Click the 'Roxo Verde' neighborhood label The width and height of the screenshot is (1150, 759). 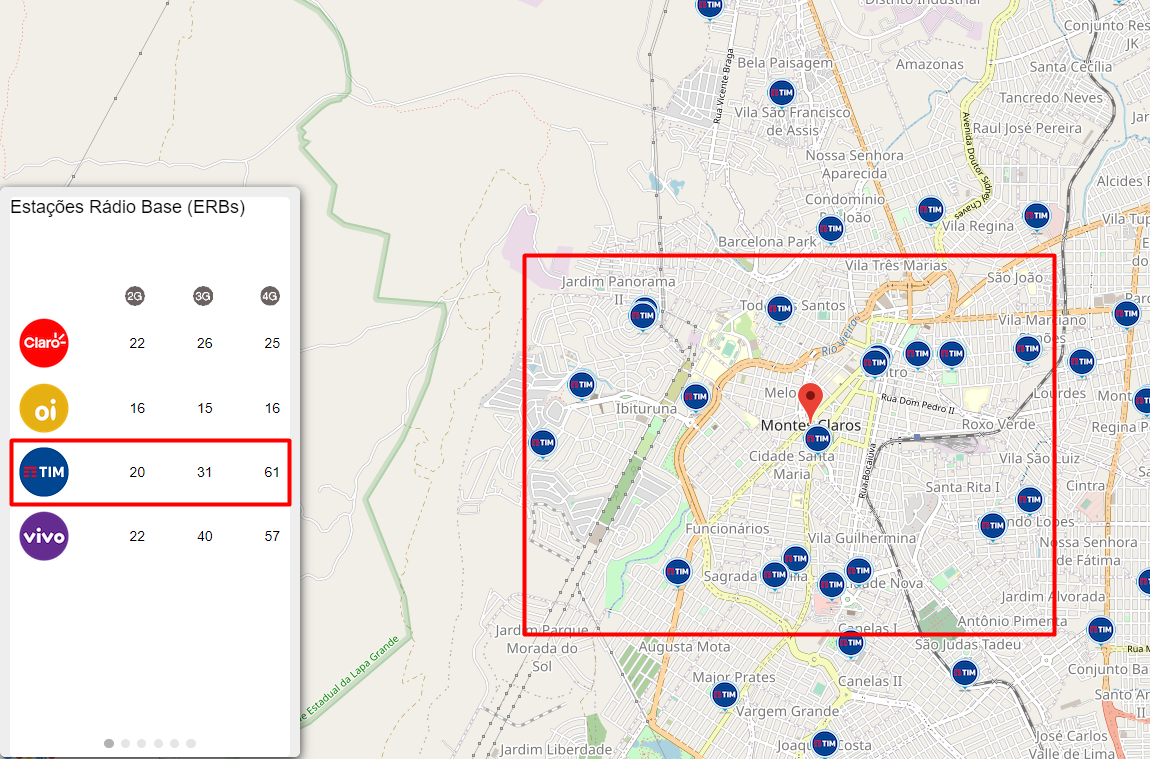click(x=998, y=424)
